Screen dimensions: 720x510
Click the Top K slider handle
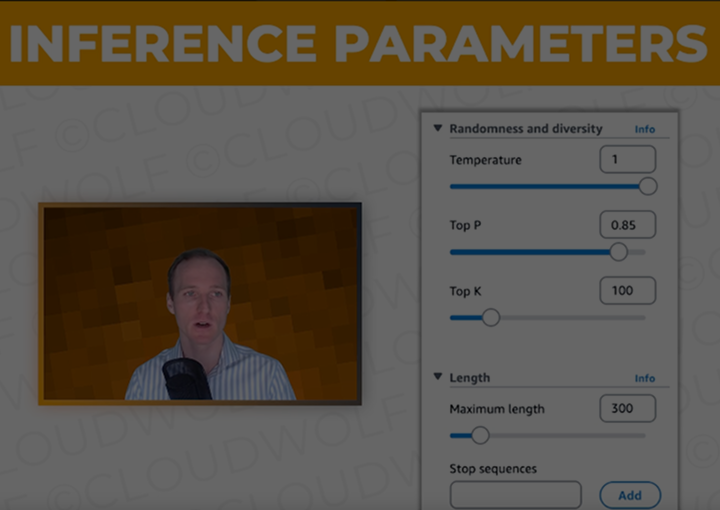coord(491,318)
